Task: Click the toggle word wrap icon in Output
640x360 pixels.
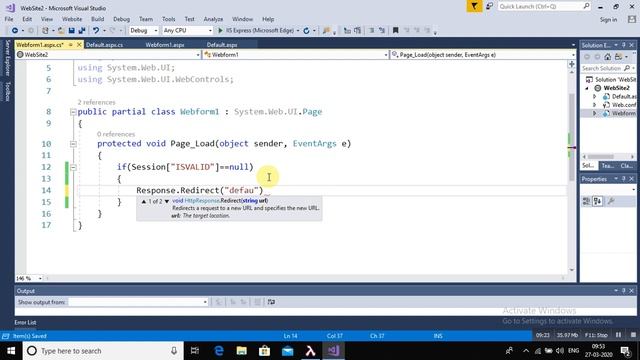Action: point(271,302)
